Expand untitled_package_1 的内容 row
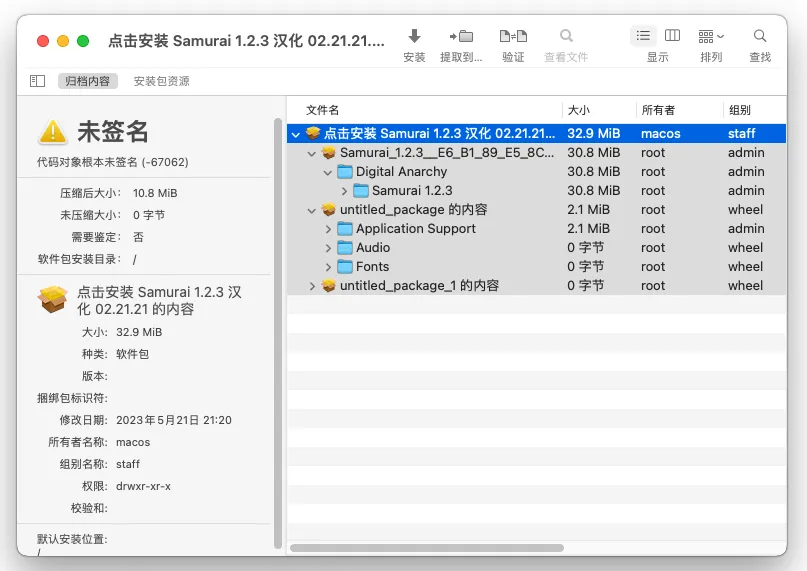The width and height of the screenshot is (807, 571). pos(312,286)
